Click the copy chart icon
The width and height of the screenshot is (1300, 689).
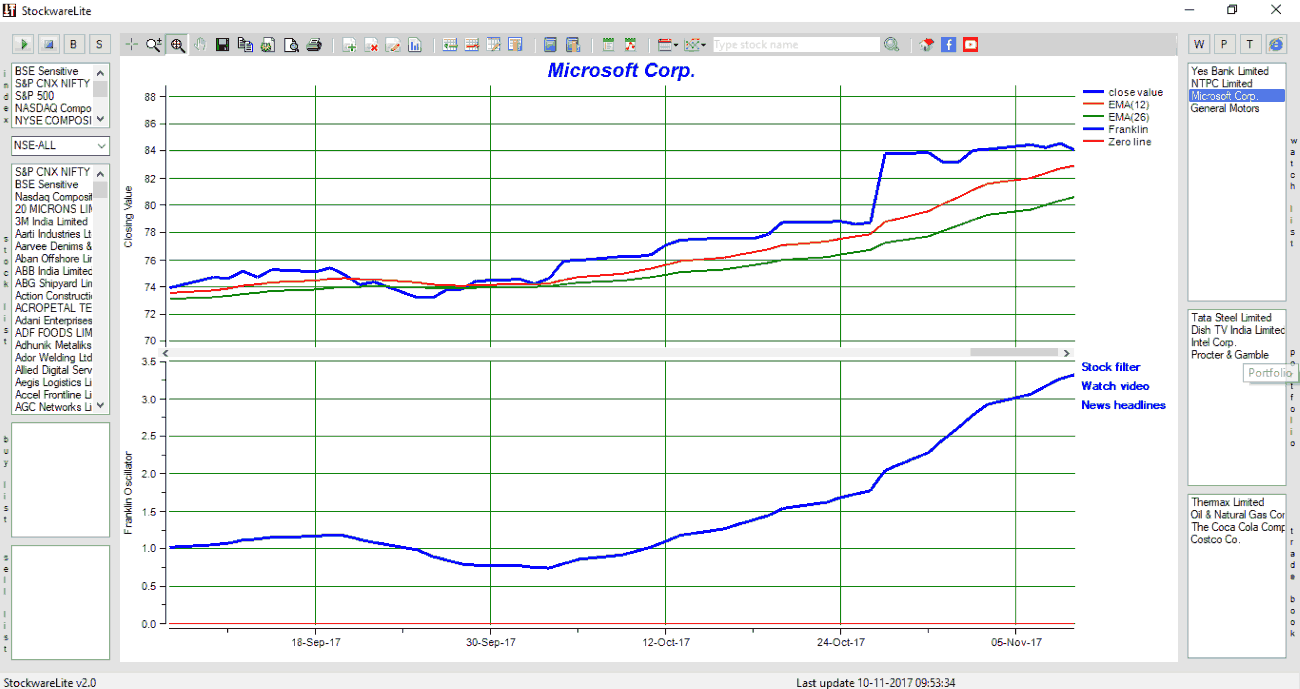click(245, 44)
